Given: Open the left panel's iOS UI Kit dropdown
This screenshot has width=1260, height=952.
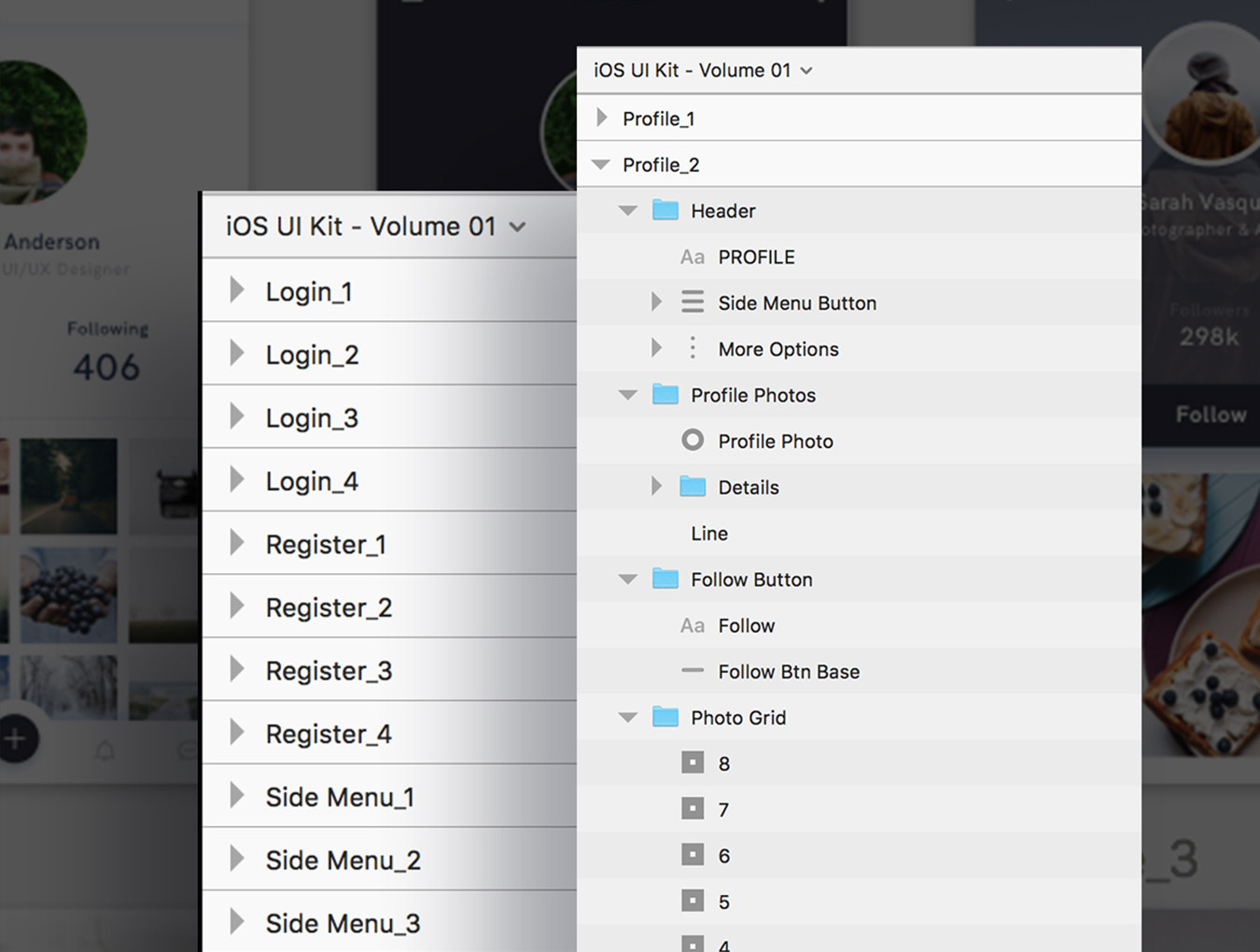Looking at the screenshot, I should pyautogui.click(x=517, y=227).
